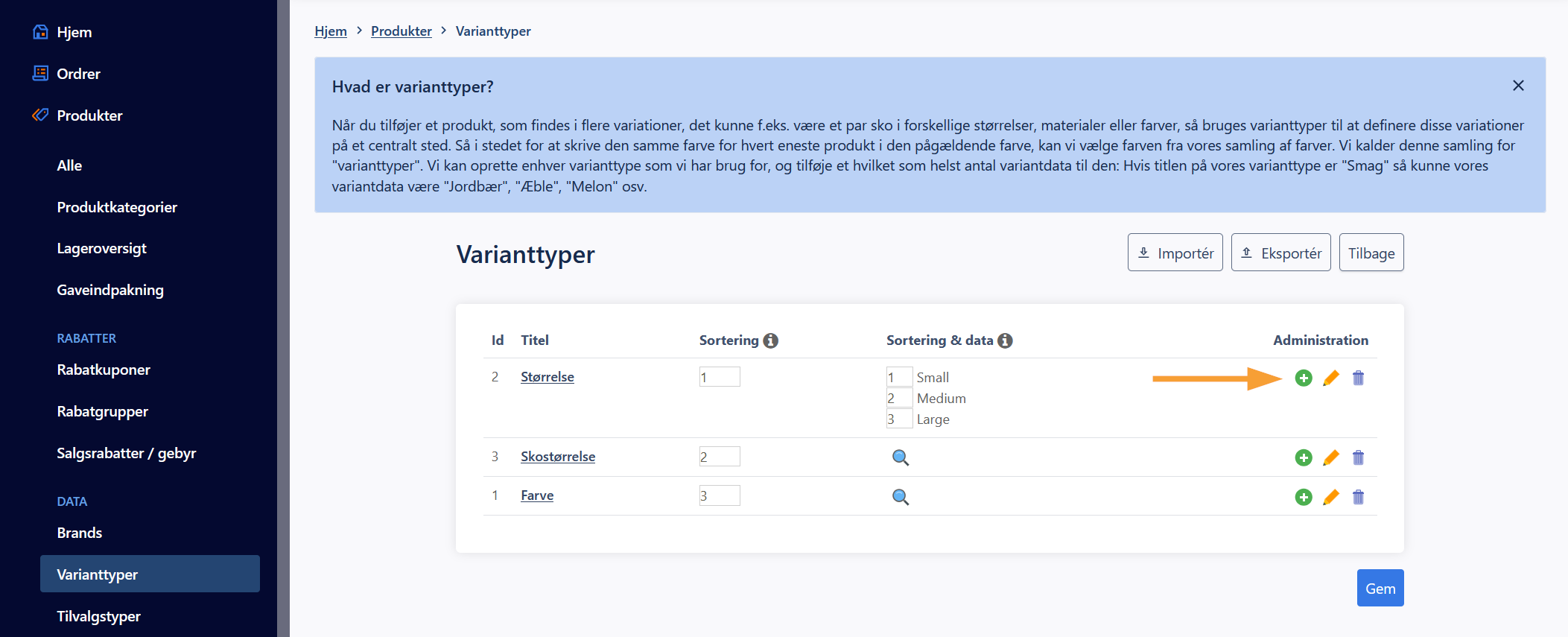The image size is (1568, 637).
Task: Go back with the Tilbage button
Action: (x=1371, y=253)
